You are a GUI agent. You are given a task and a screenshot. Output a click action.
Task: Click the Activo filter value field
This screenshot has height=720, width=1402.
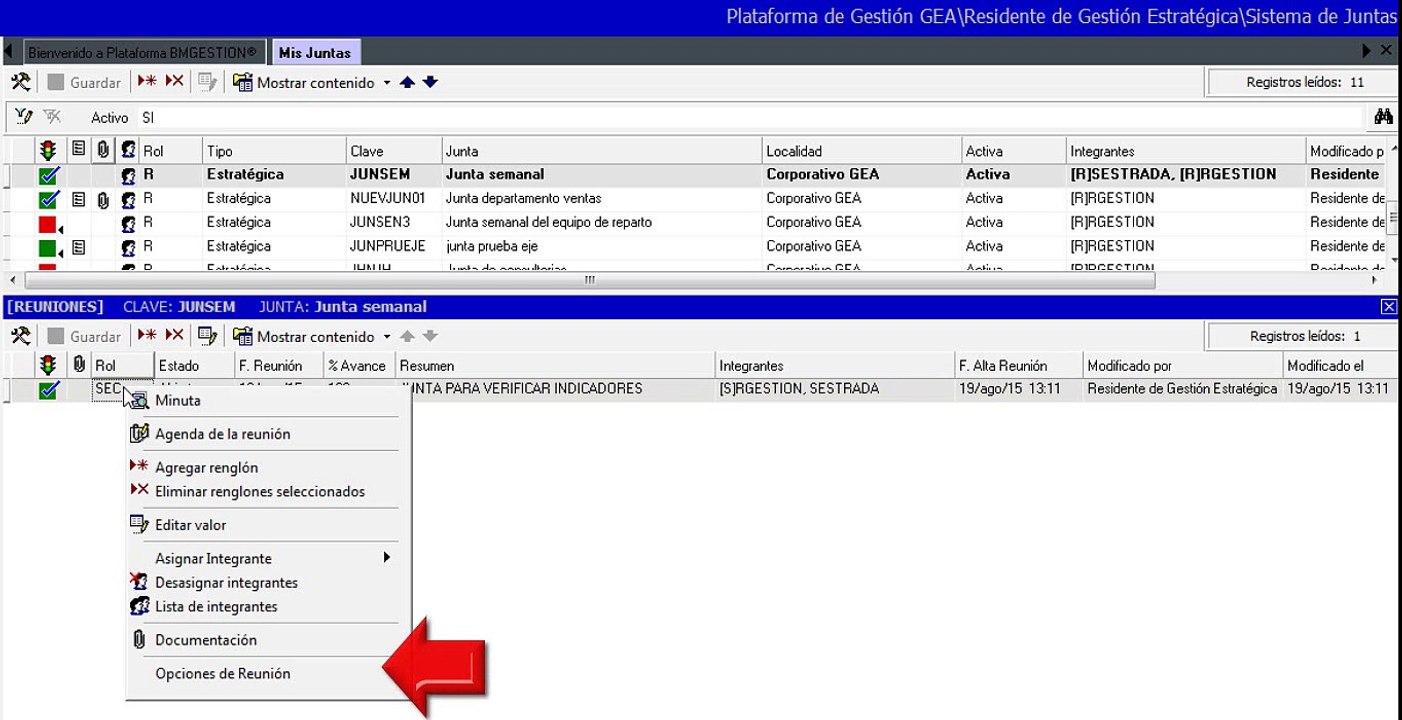pyautogui.click(x=750, y=118)
